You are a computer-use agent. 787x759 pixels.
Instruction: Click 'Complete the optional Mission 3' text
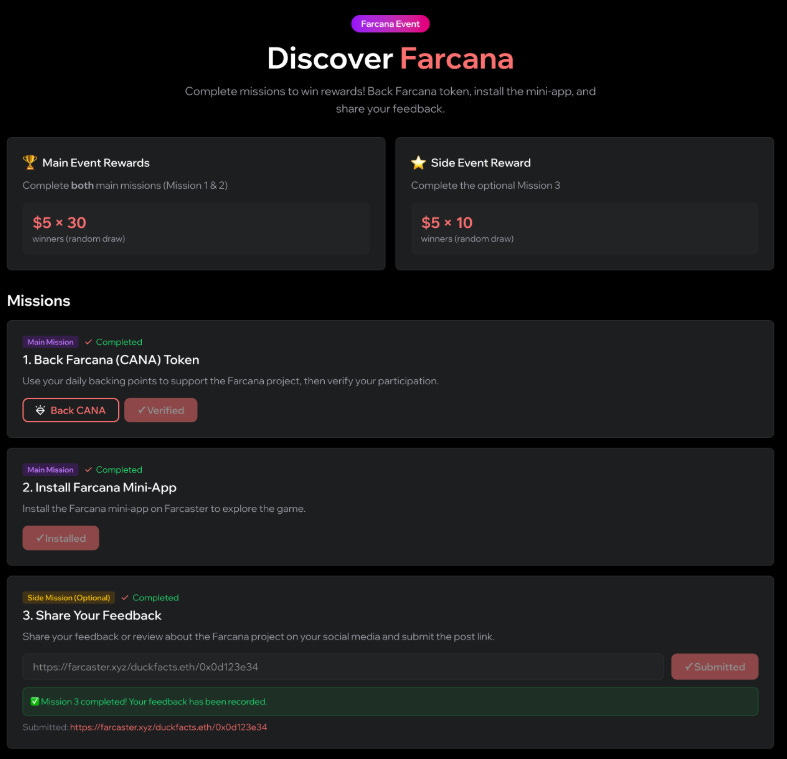tap(485, 185)
